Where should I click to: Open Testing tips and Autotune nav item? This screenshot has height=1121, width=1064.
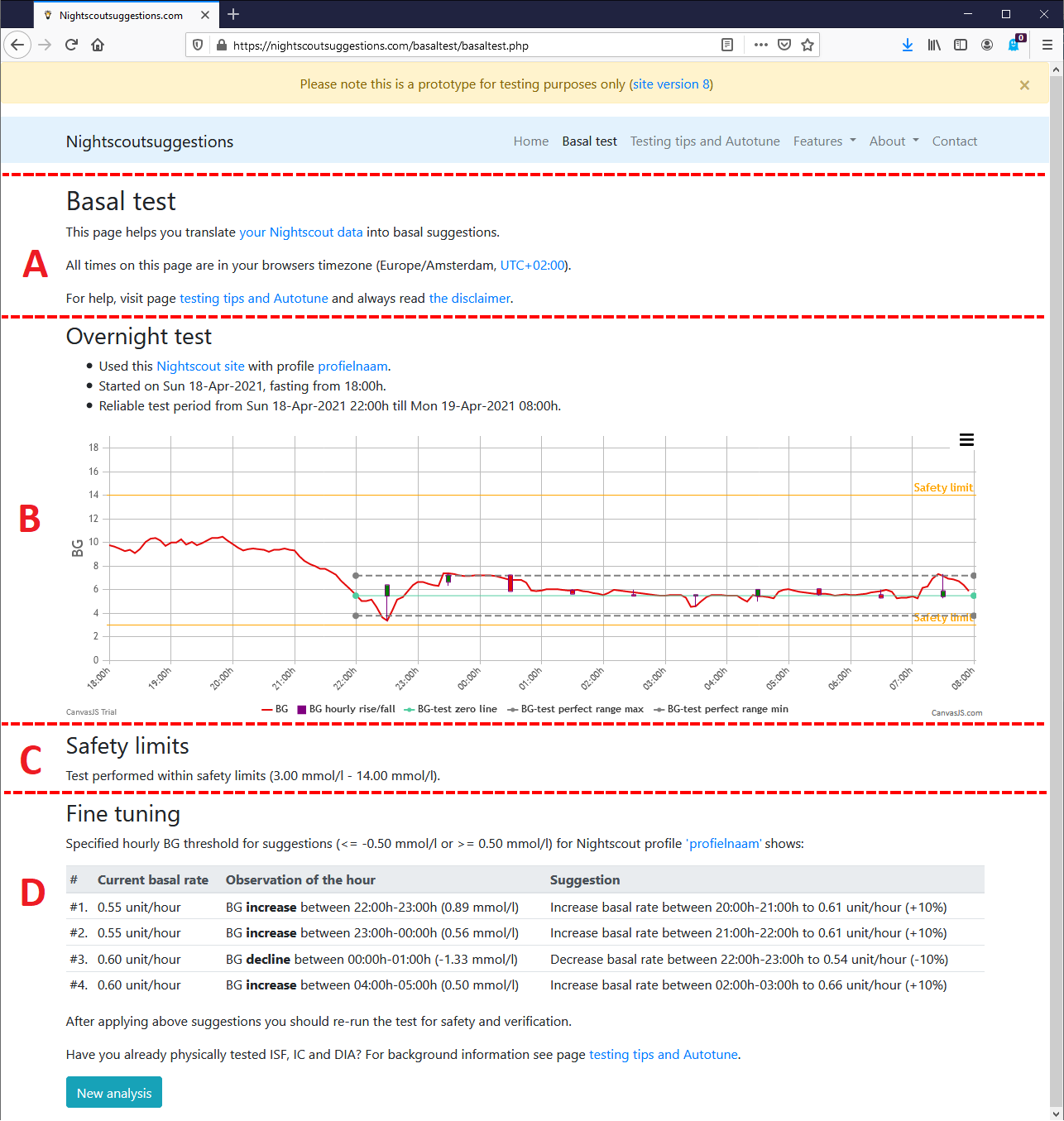[x=705, y=141]
